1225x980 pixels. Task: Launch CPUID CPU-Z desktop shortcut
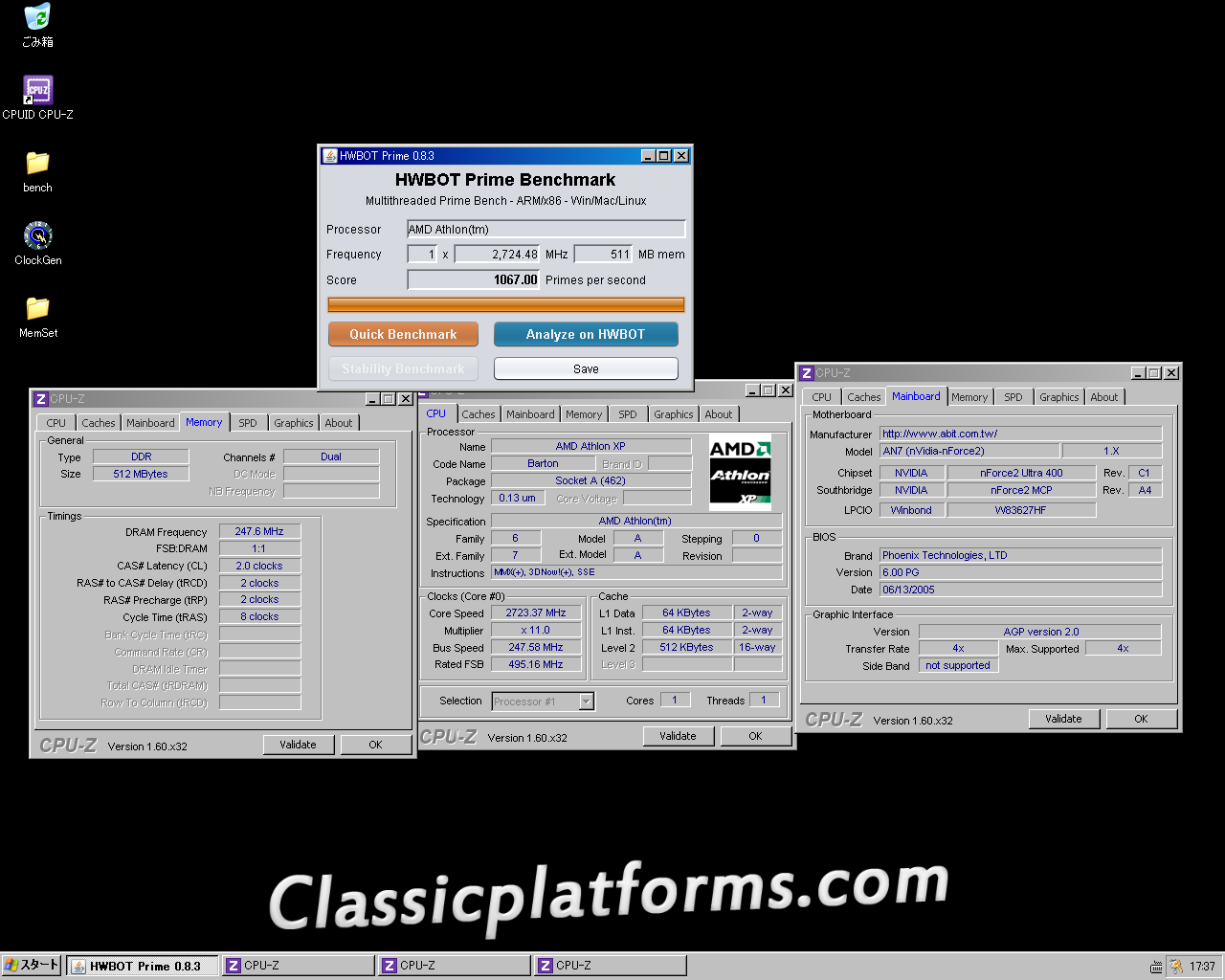[x=37, y=98]
